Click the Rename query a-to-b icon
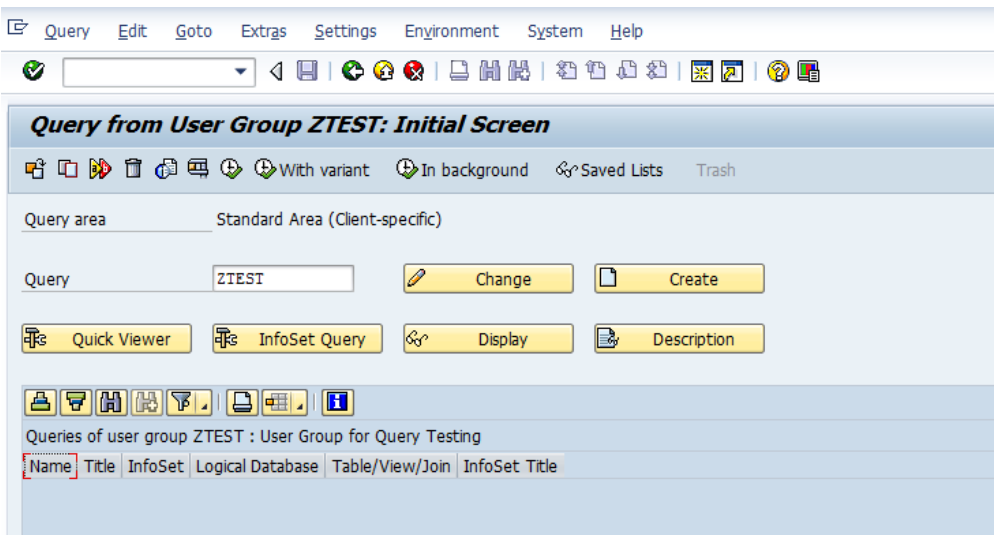 101,169
